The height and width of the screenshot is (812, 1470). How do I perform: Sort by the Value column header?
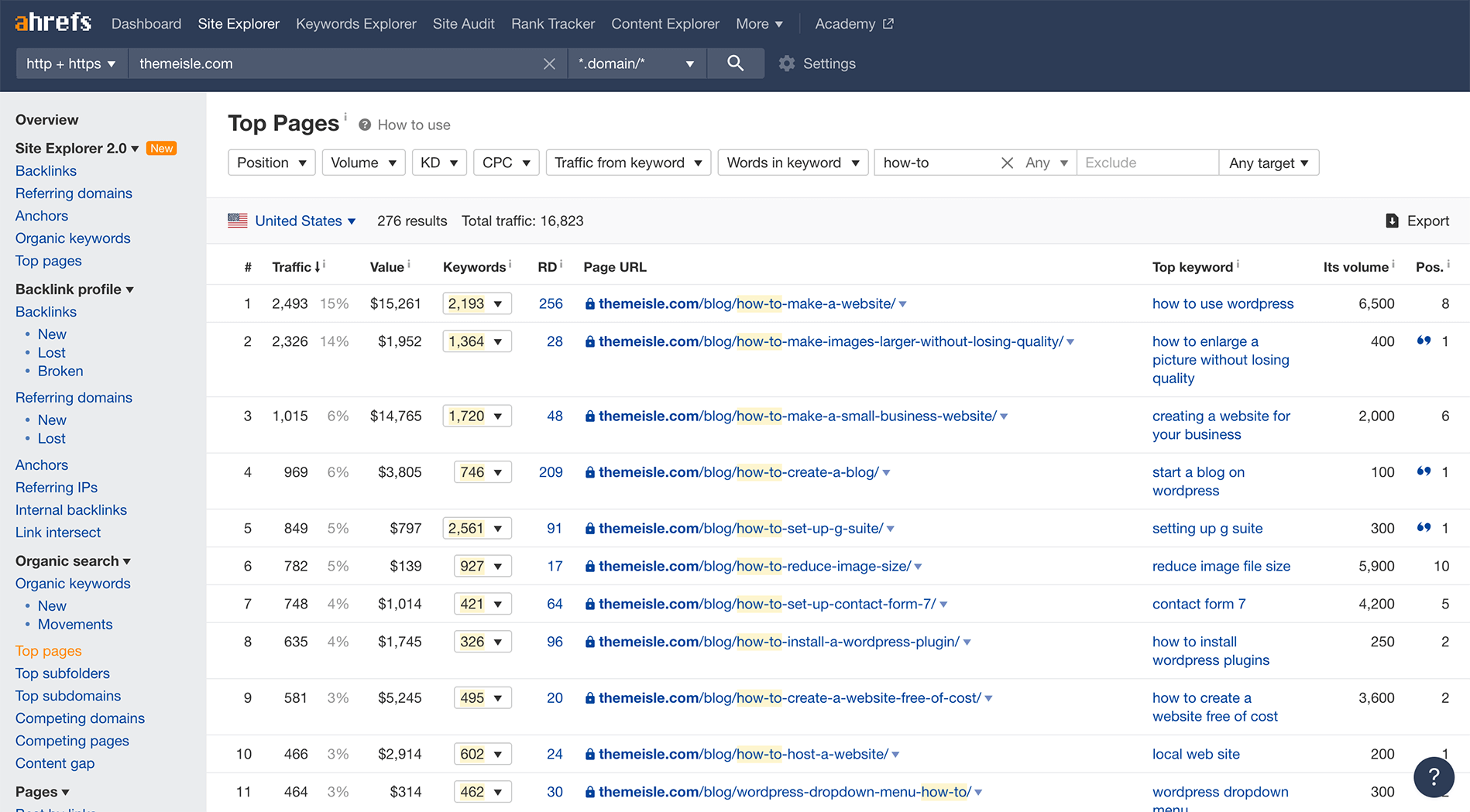pos(386,267)
